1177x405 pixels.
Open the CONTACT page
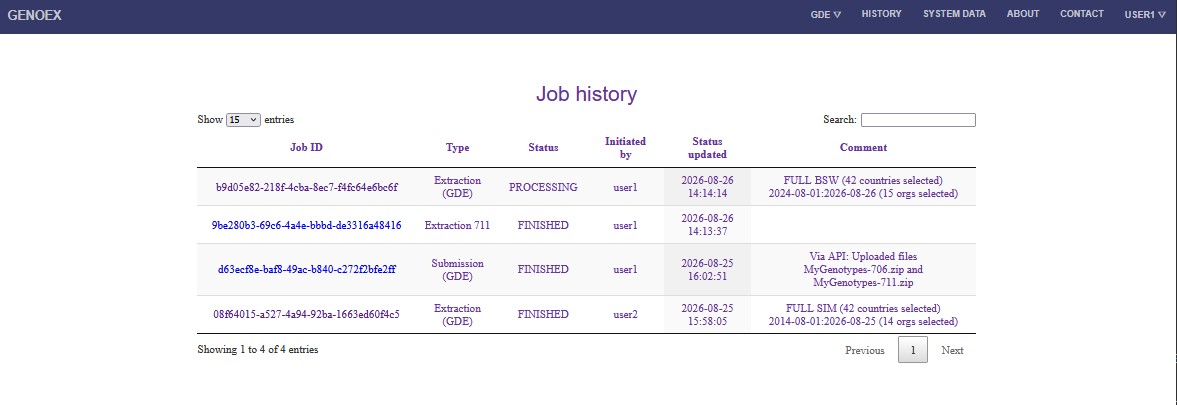(1082, 14)
